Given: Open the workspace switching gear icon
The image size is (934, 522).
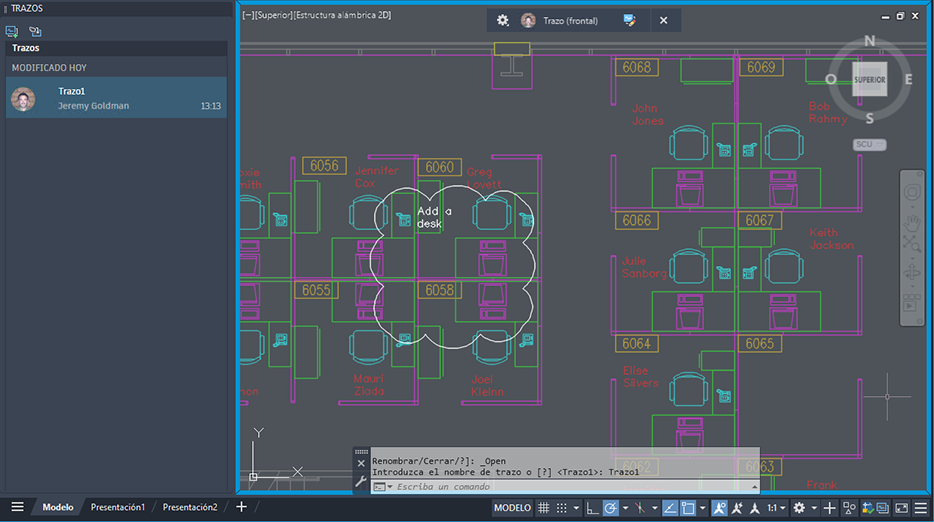Looking at the screenshot, I should point(799,508).
